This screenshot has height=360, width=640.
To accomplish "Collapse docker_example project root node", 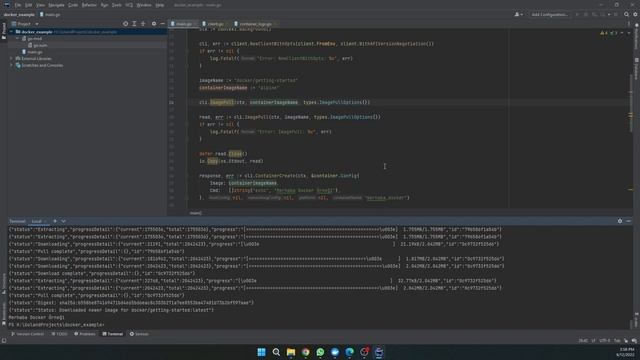I will tap(11, 32).
